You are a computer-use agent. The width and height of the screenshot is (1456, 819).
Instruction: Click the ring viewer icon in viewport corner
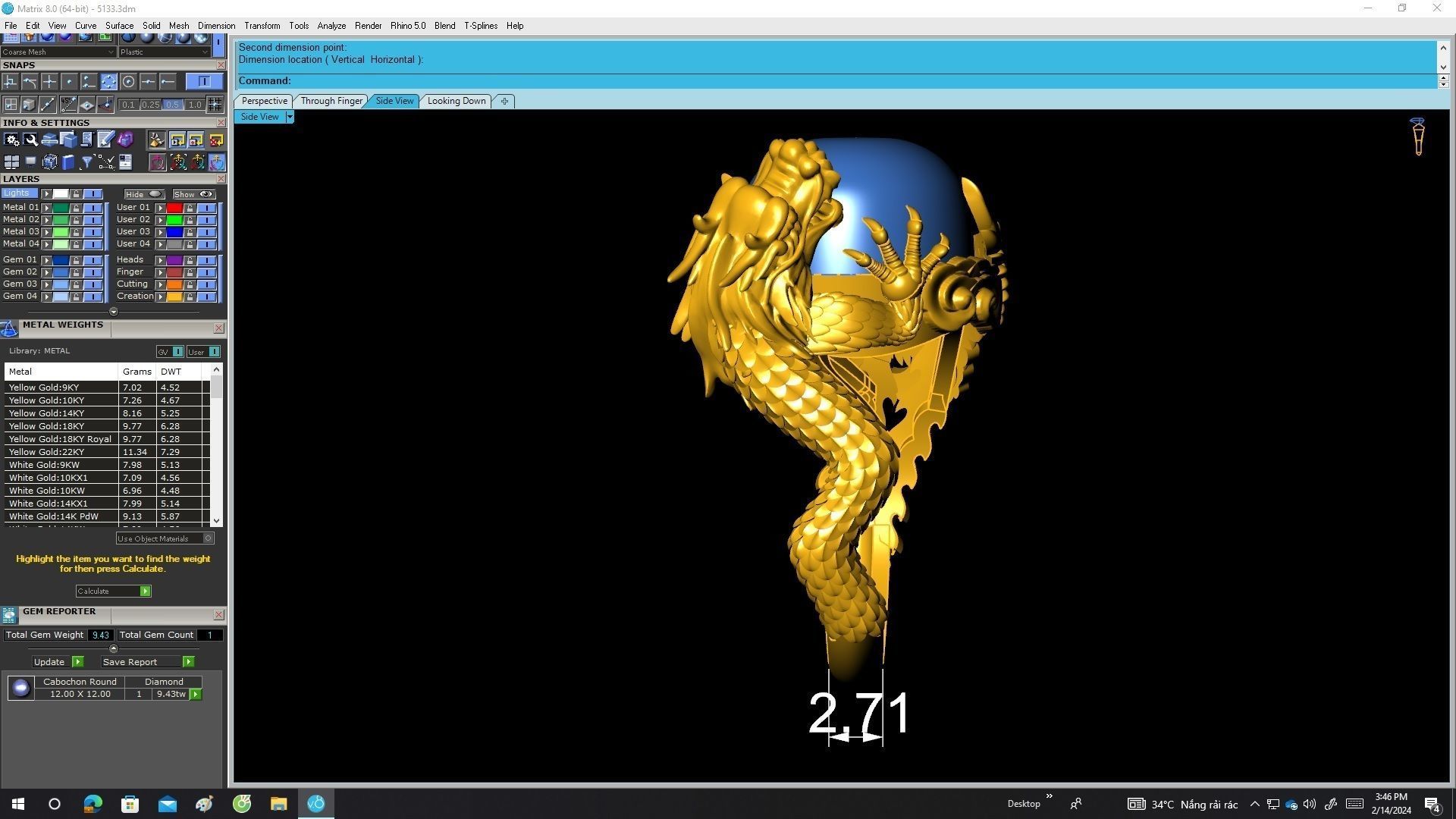1417,137
